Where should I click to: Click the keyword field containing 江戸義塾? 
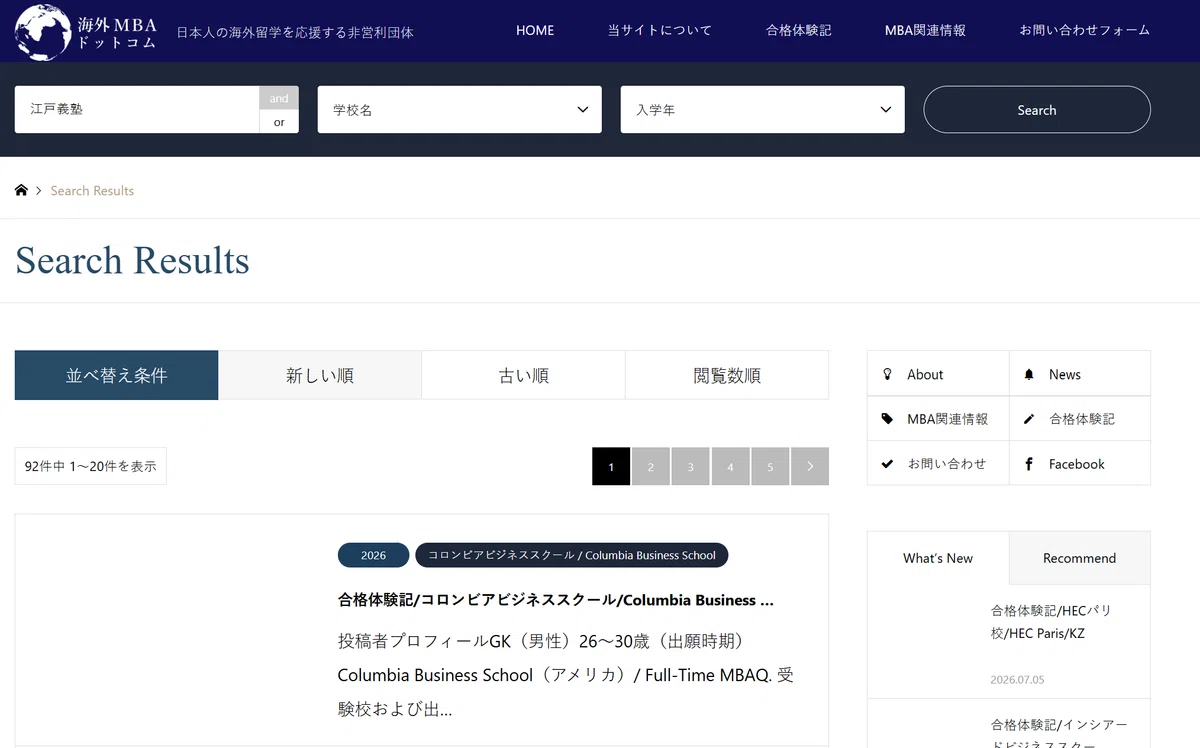[x=137, y=110]
